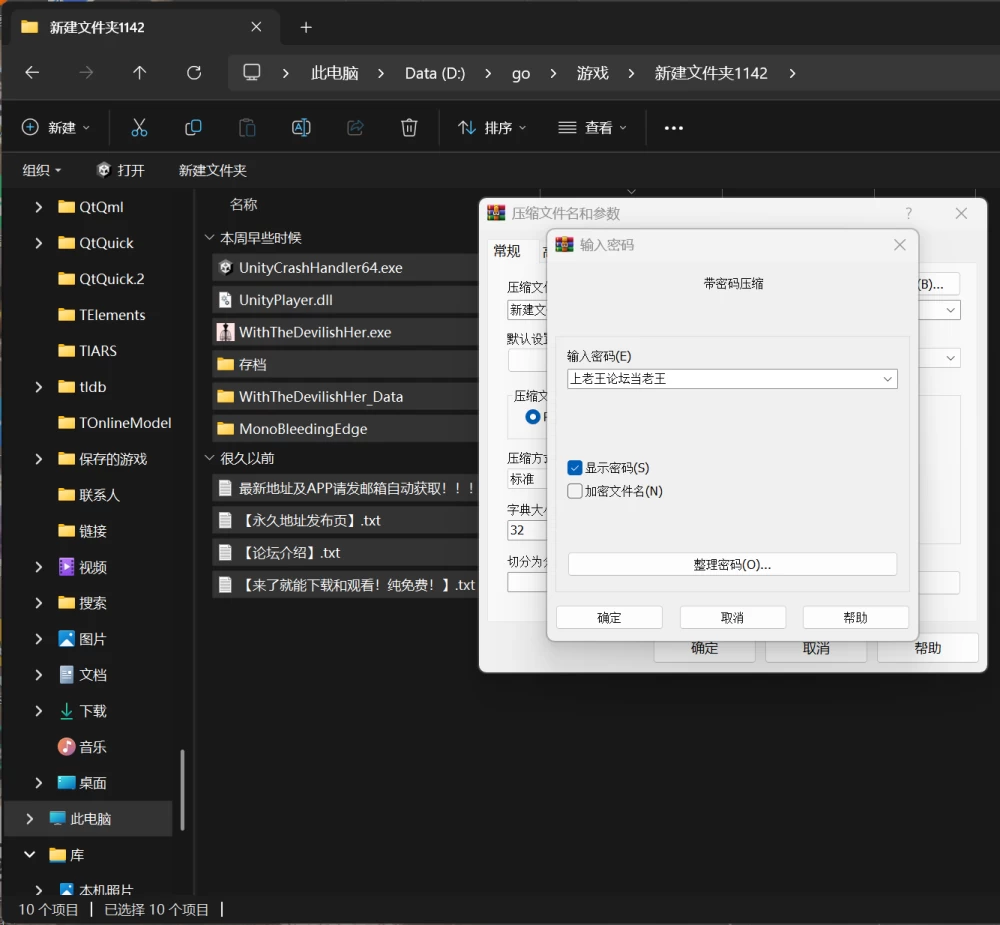Select 【论坛介绍】.txt file

345,552
